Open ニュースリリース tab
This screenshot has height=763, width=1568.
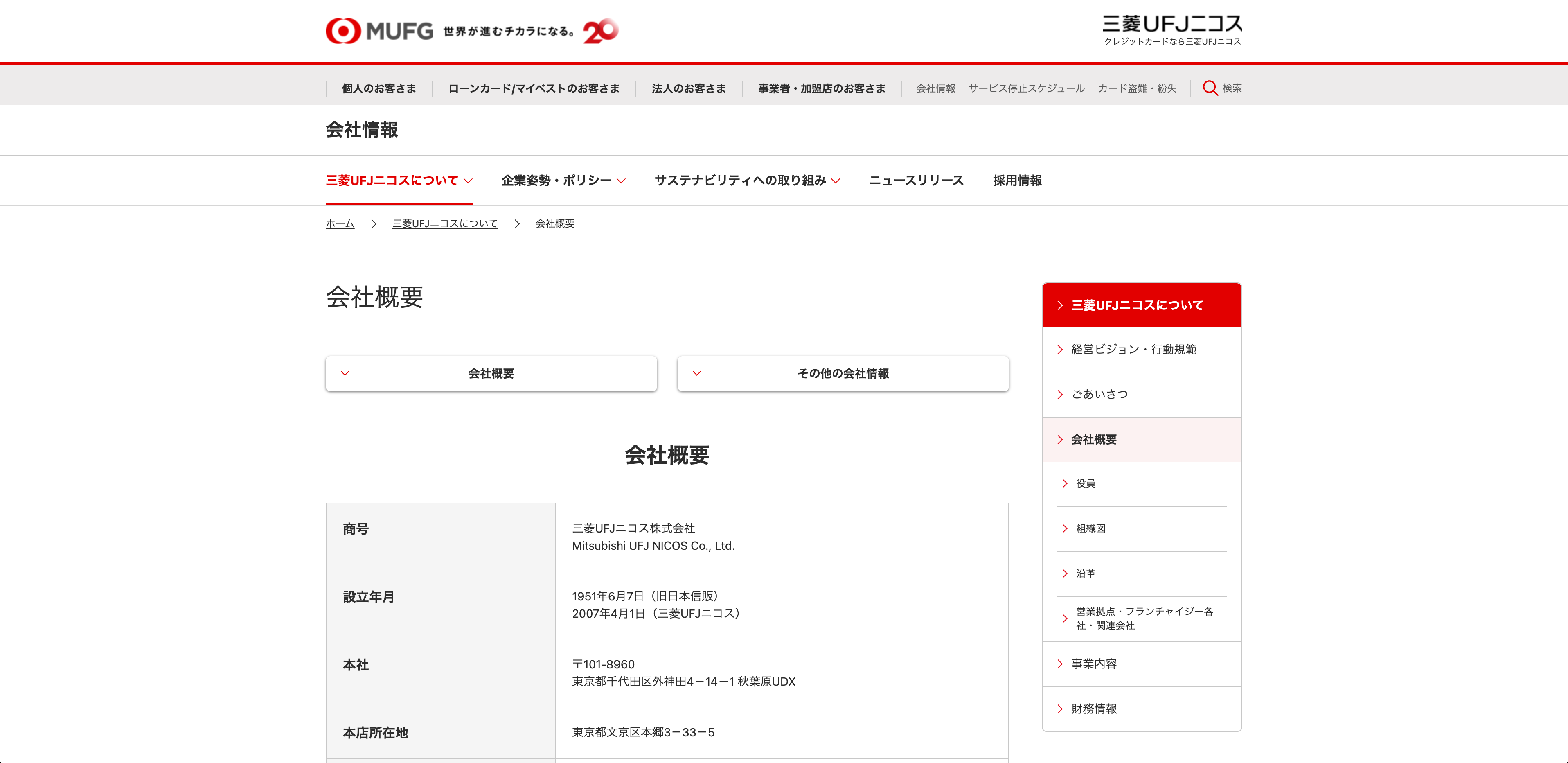[x=916, y=181]
